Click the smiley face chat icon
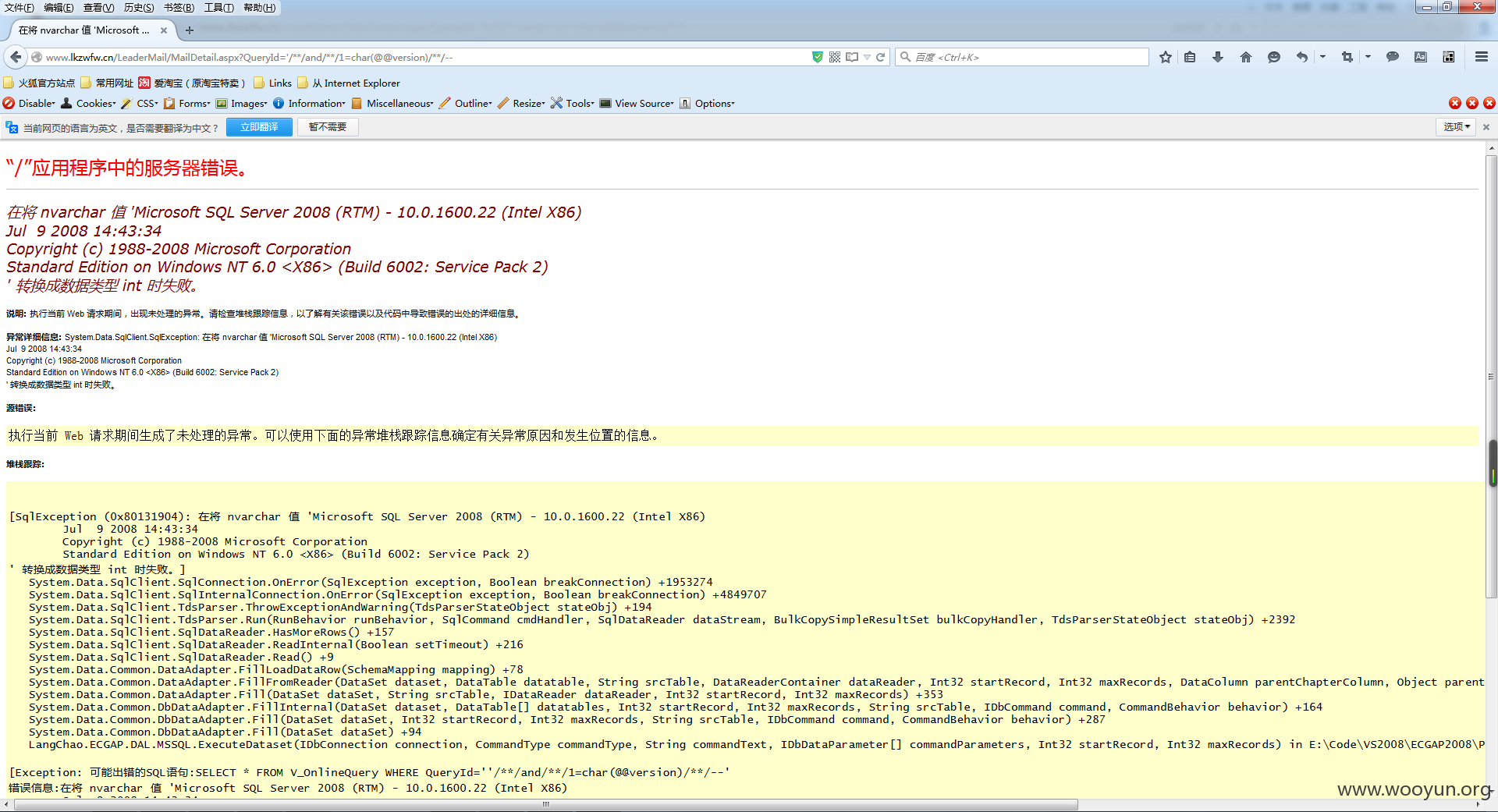Image resolution: width=1498 pixels, height=812 pixels. (x=1274, y=57)
